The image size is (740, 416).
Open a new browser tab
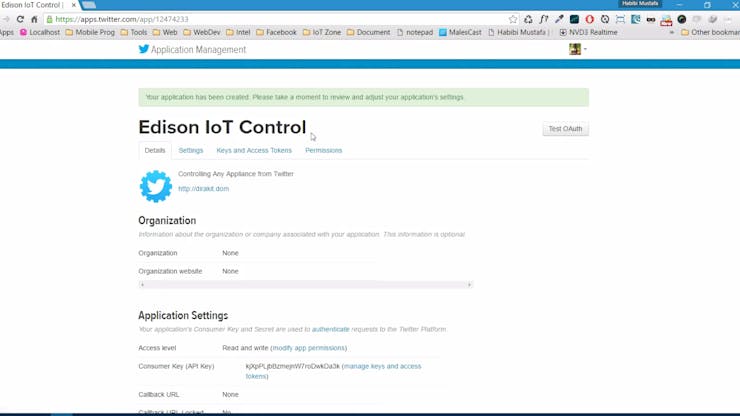pyautogui.click(x=89, y=5)
